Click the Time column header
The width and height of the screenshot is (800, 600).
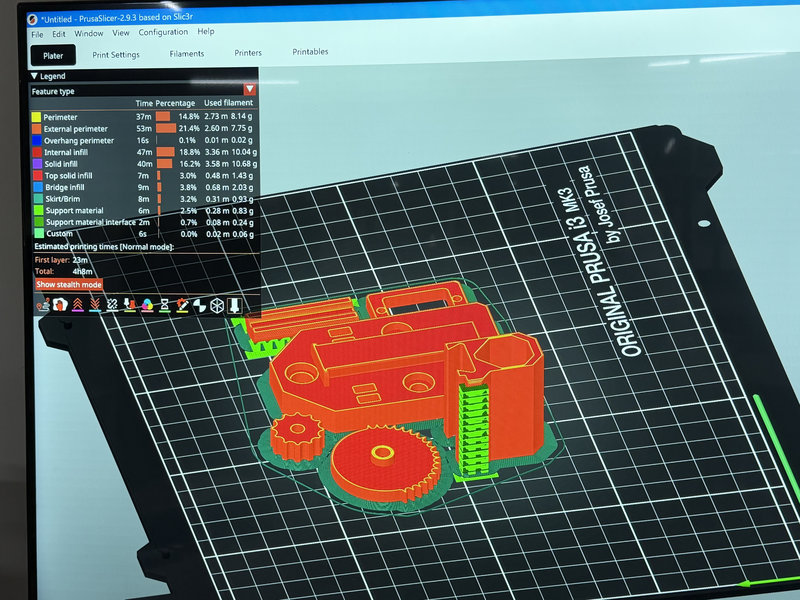(144, 103)
